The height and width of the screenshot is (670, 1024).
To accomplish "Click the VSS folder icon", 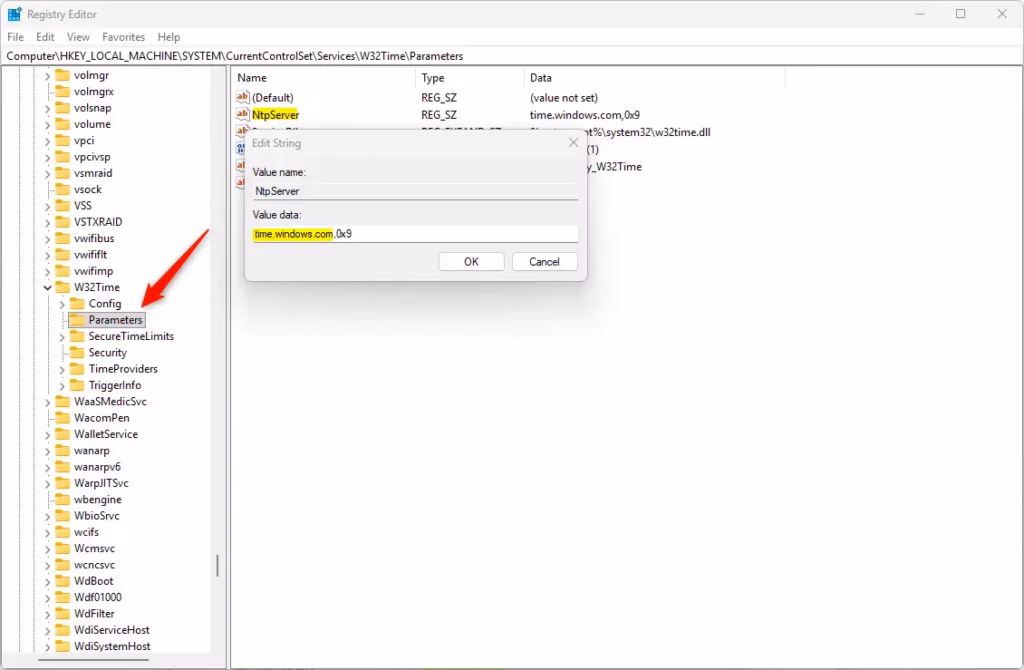I will pos(63,206).
